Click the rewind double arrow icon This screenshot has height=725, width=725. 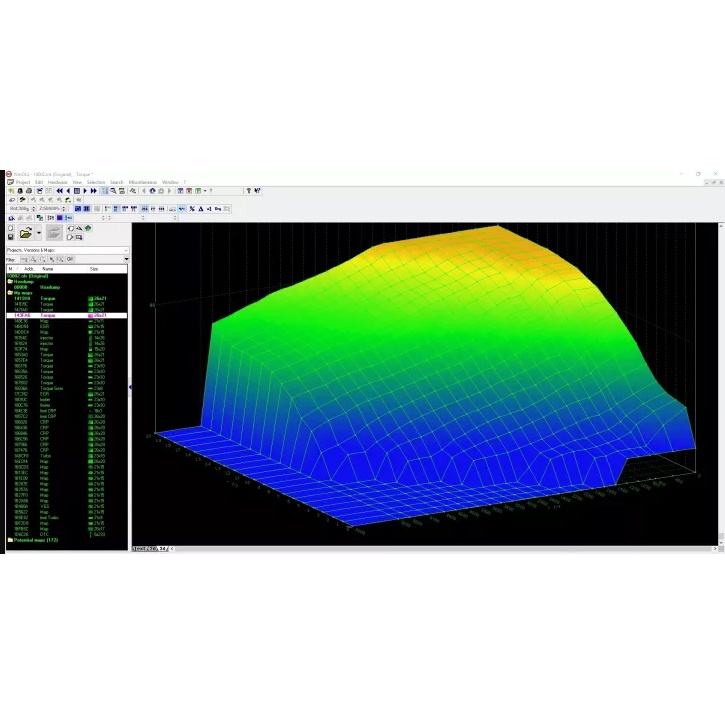point(60,191)
